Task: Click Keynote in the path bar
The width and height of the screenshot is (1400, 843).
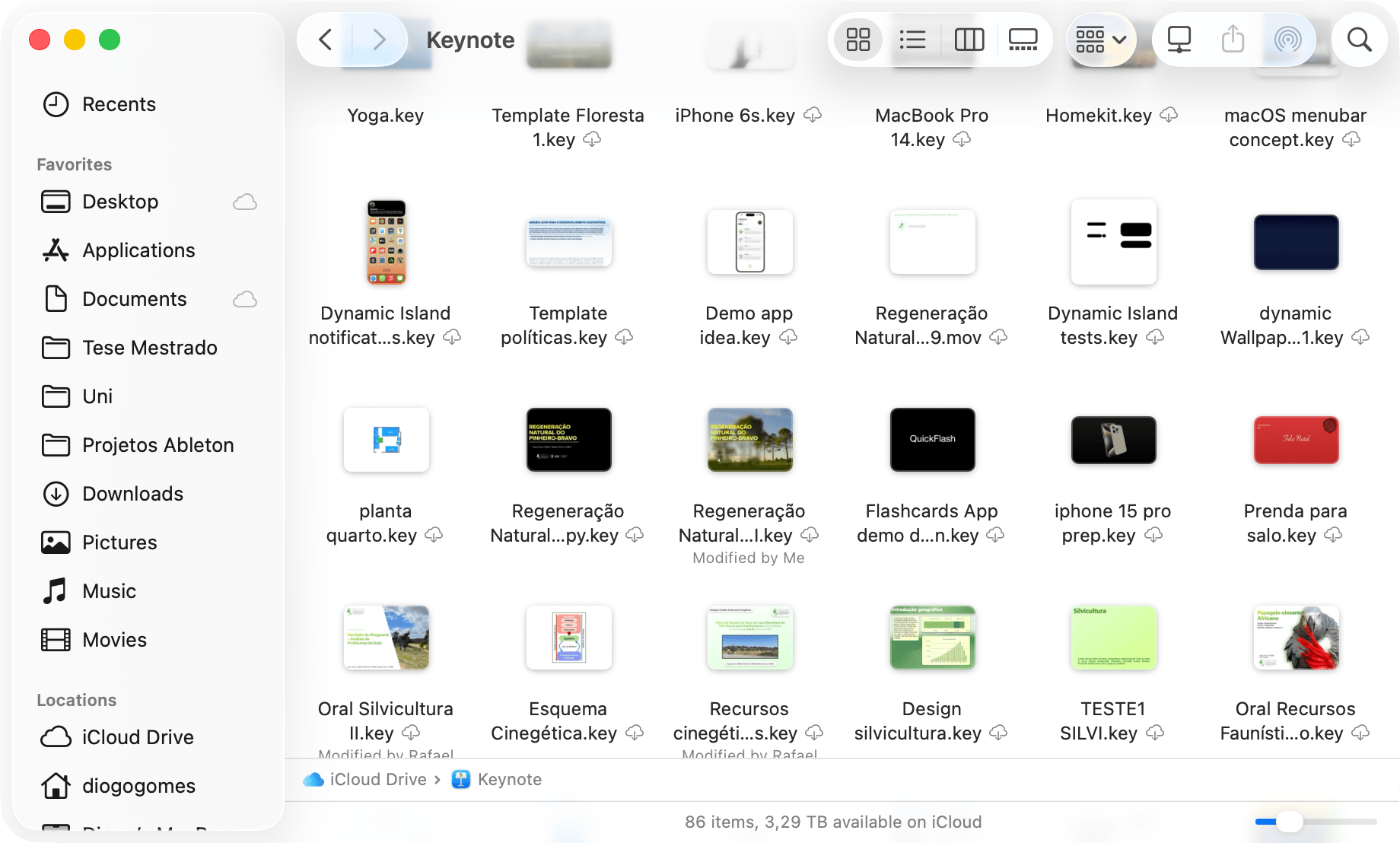Action: click(x=509, y=779)
